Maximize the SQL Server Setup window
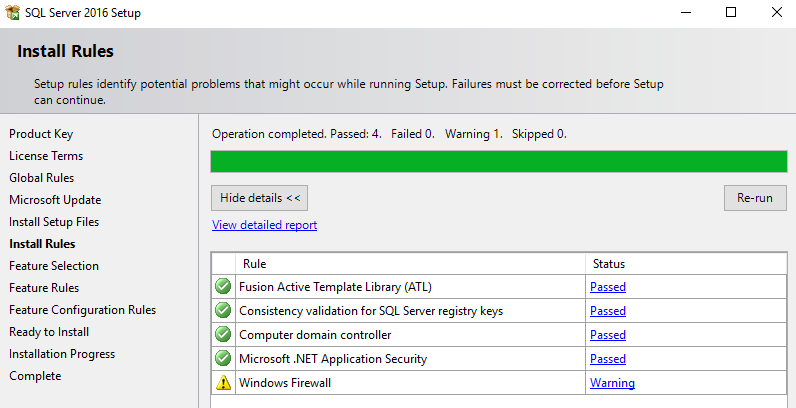 (x=730, y=13)
